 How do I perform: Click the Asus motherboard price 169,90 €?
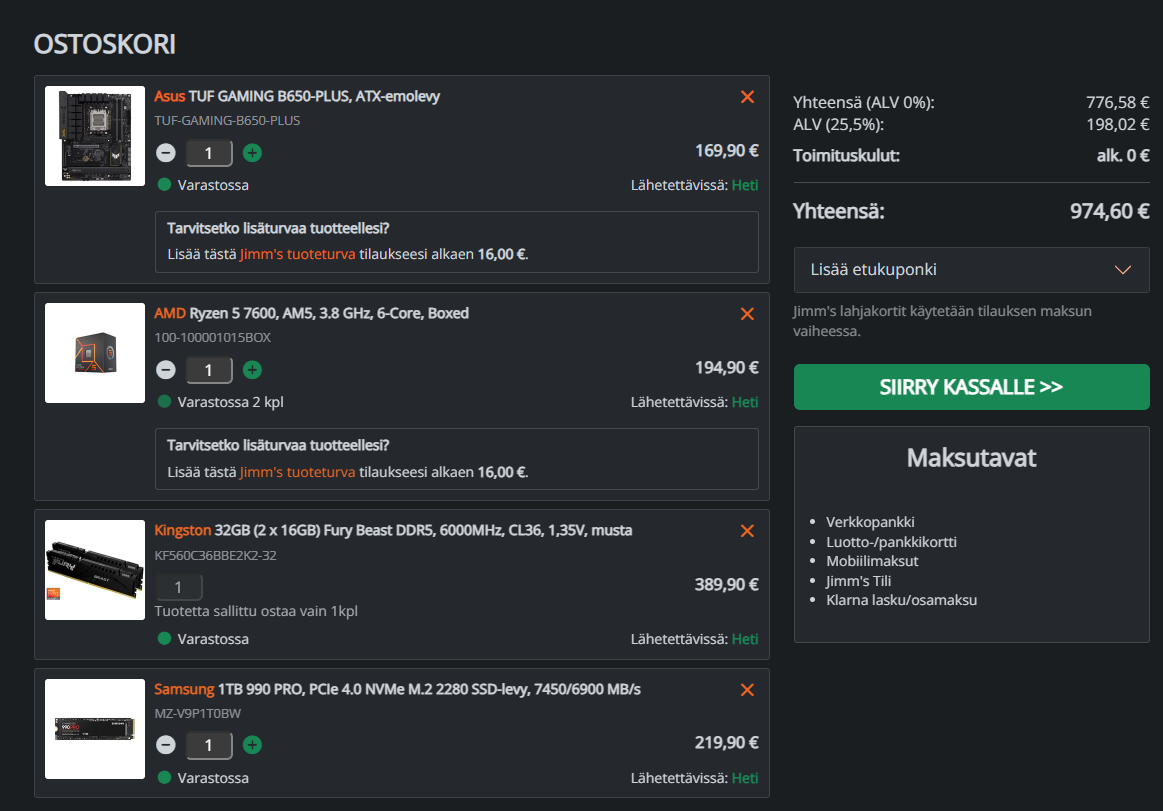(x=726, y=151)
